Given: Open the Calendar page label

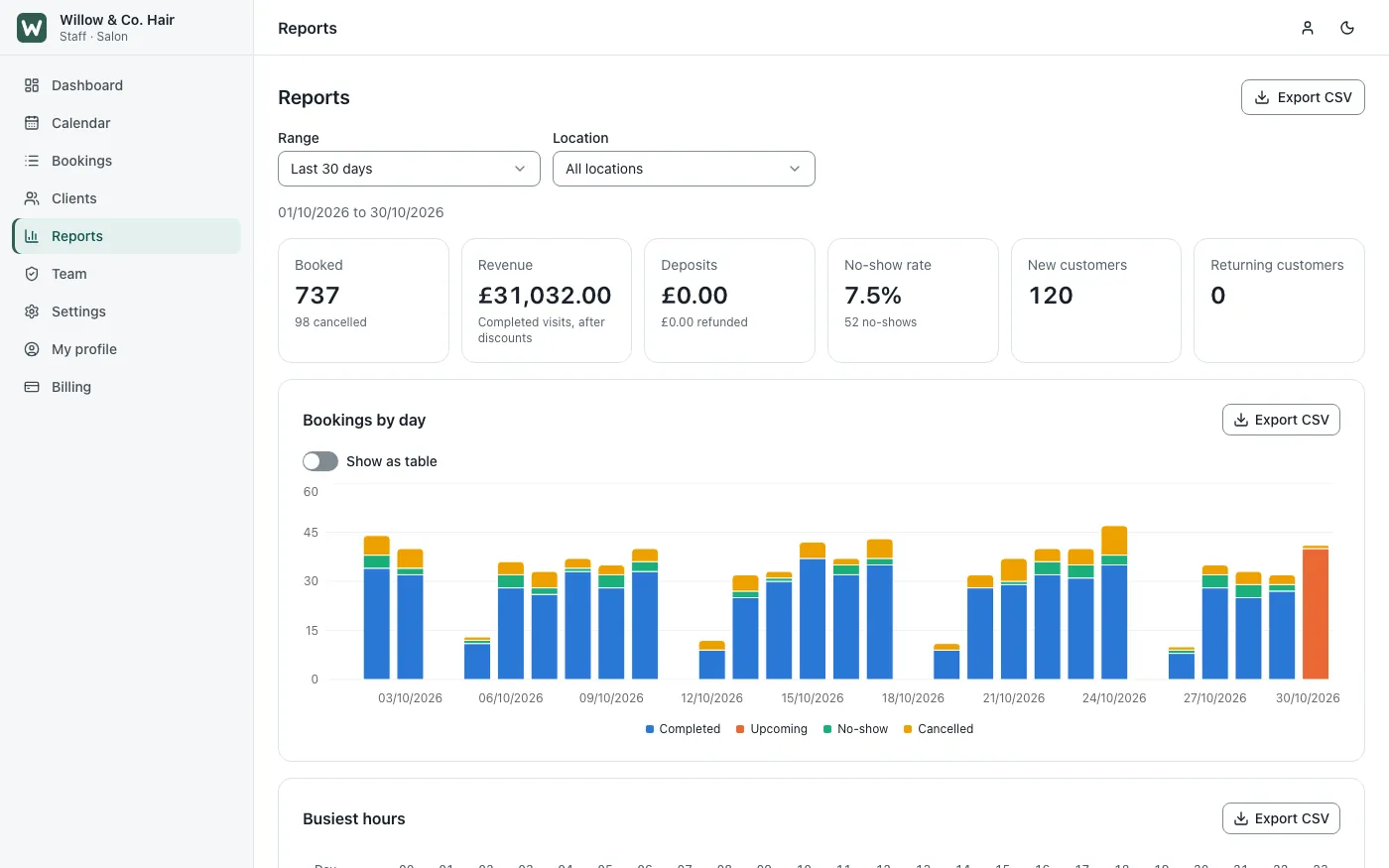Looking at the screenshot, I should click(81, 123).
